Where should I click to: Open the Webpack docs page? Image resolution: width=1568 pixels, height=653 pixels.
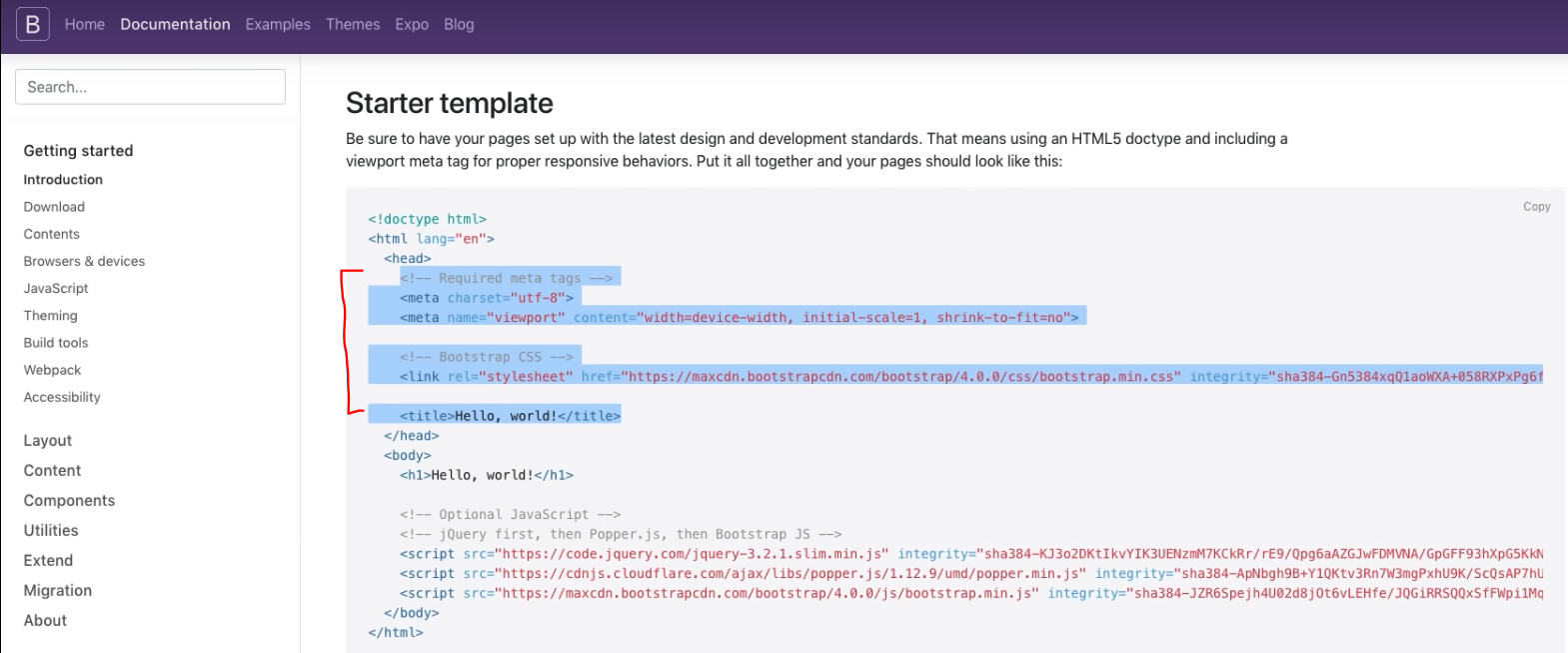52,370
